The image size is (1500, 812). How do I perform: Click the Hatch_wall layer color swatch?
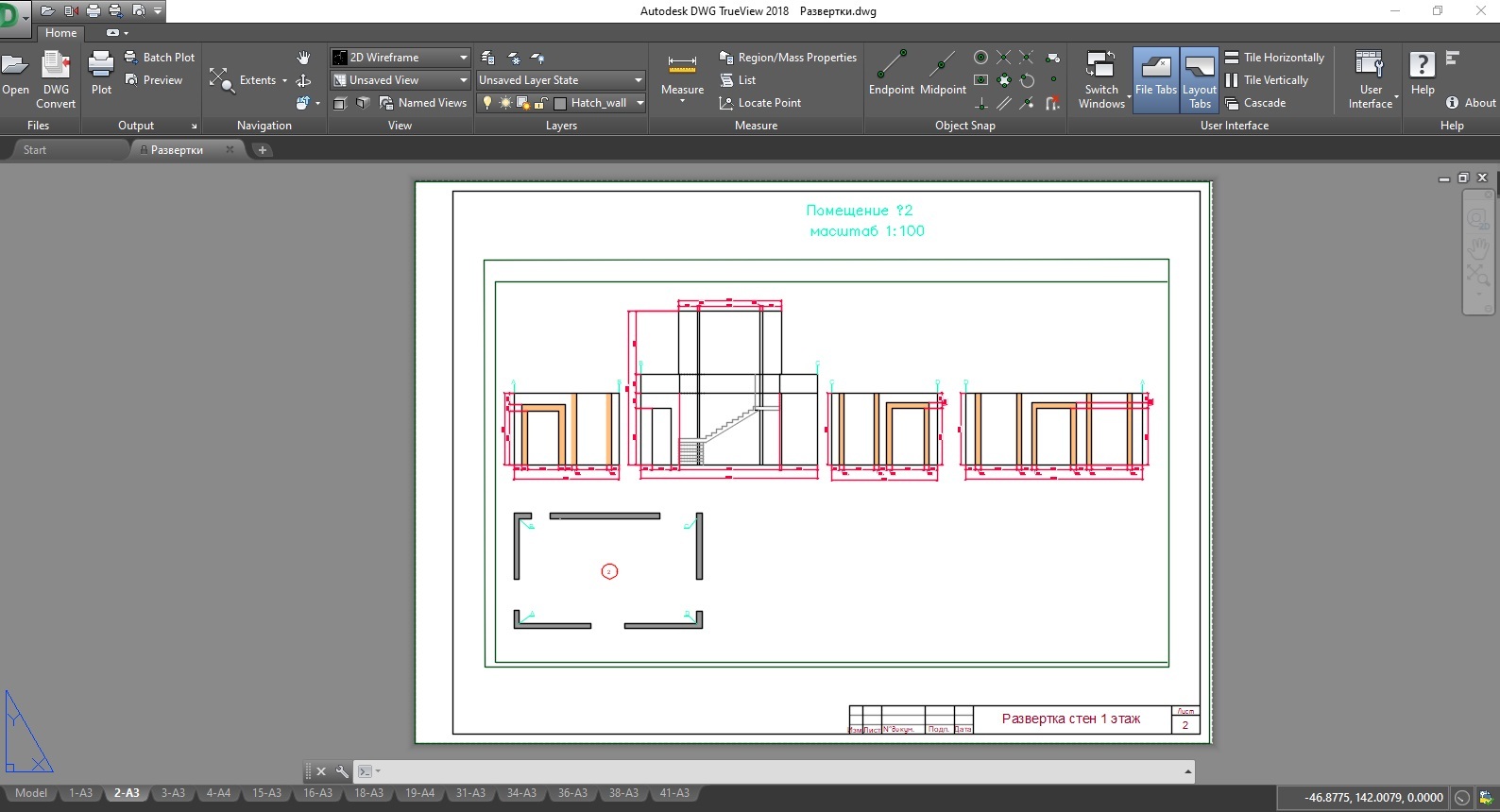point(560,103)
